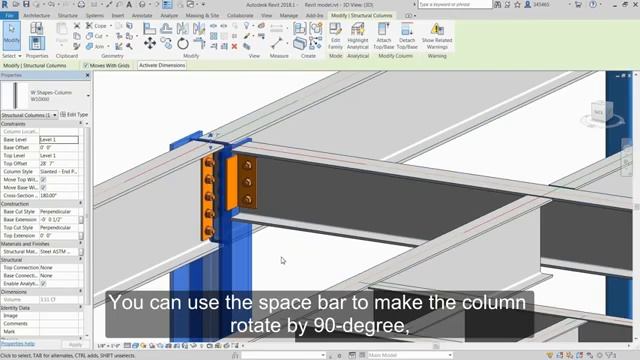Open the Manage ribbon tab
The image size is (640, 360).
point(289,16)
